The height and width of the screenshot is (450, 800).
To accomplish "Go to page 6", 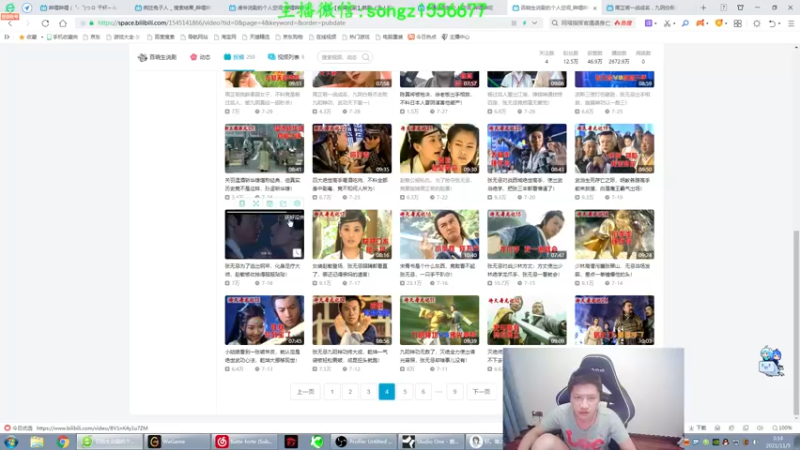I will coord(423,392).
